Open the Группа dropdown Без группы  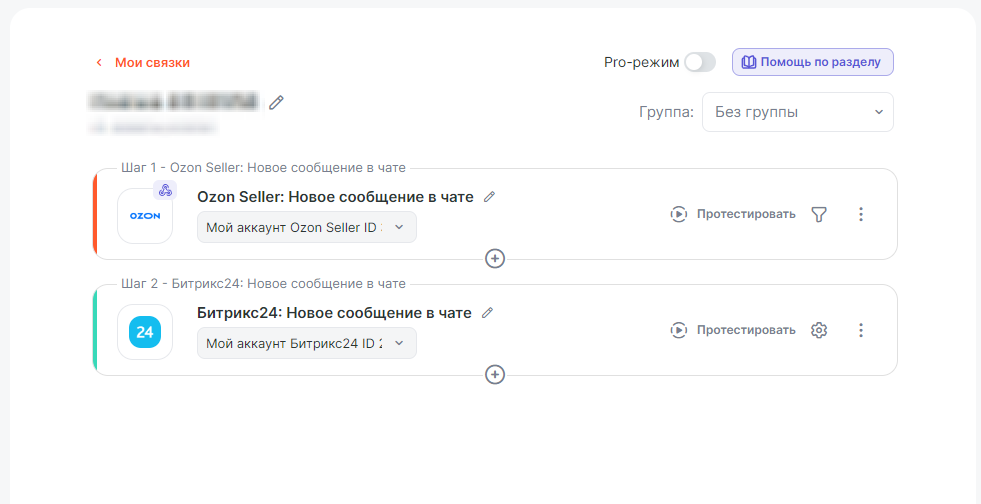797,112
